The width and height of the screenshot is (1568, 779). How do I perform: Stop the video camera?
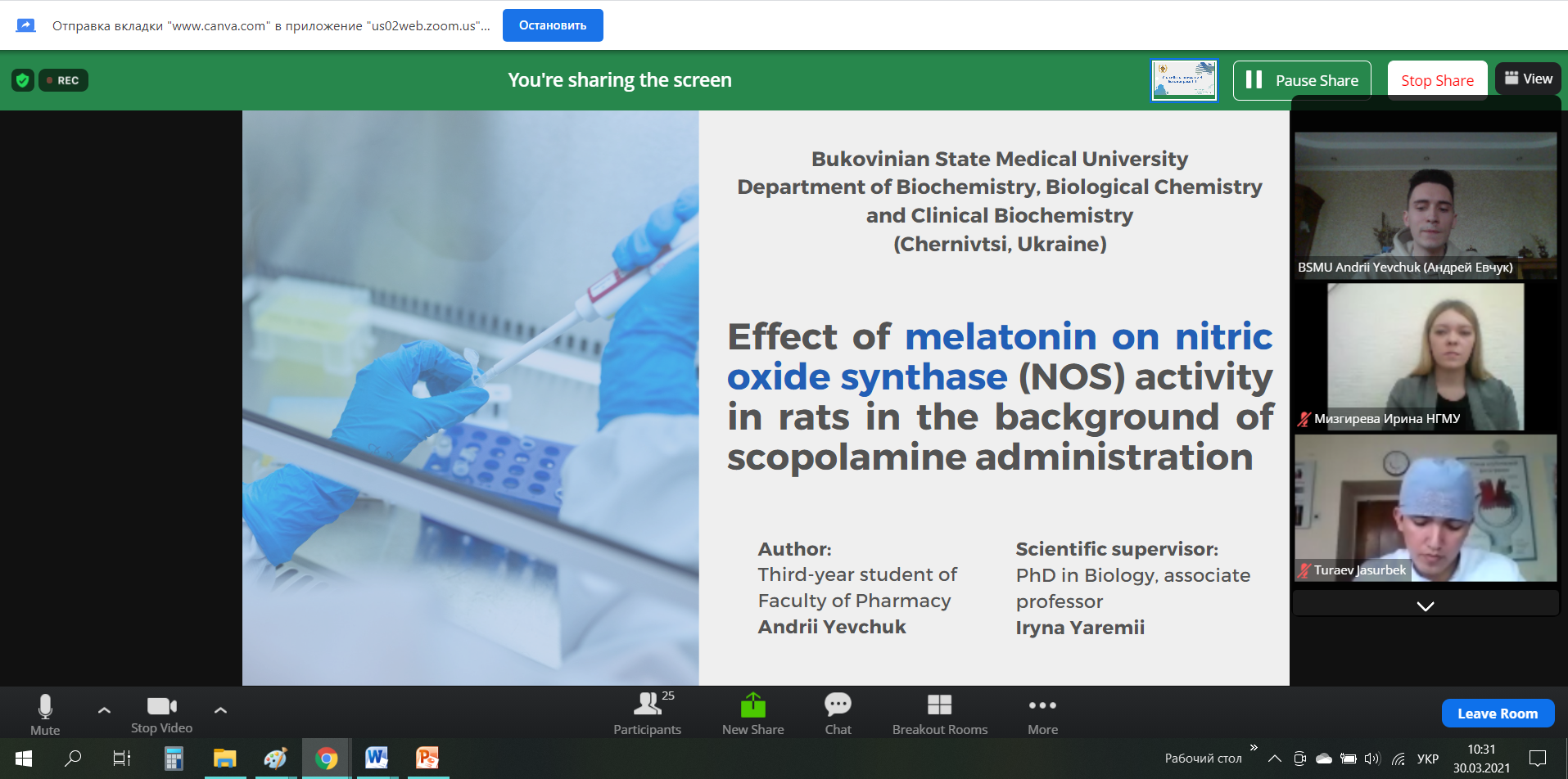click(161, 714)
